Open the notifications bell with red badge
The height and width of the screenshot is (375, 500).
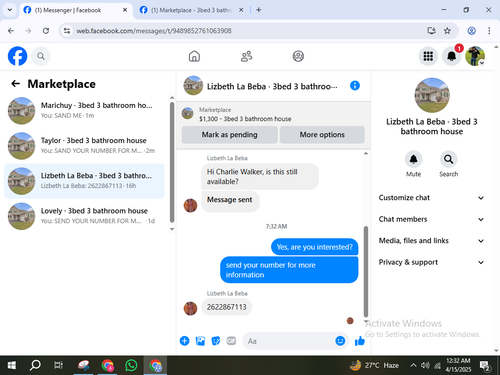(452, 56)
